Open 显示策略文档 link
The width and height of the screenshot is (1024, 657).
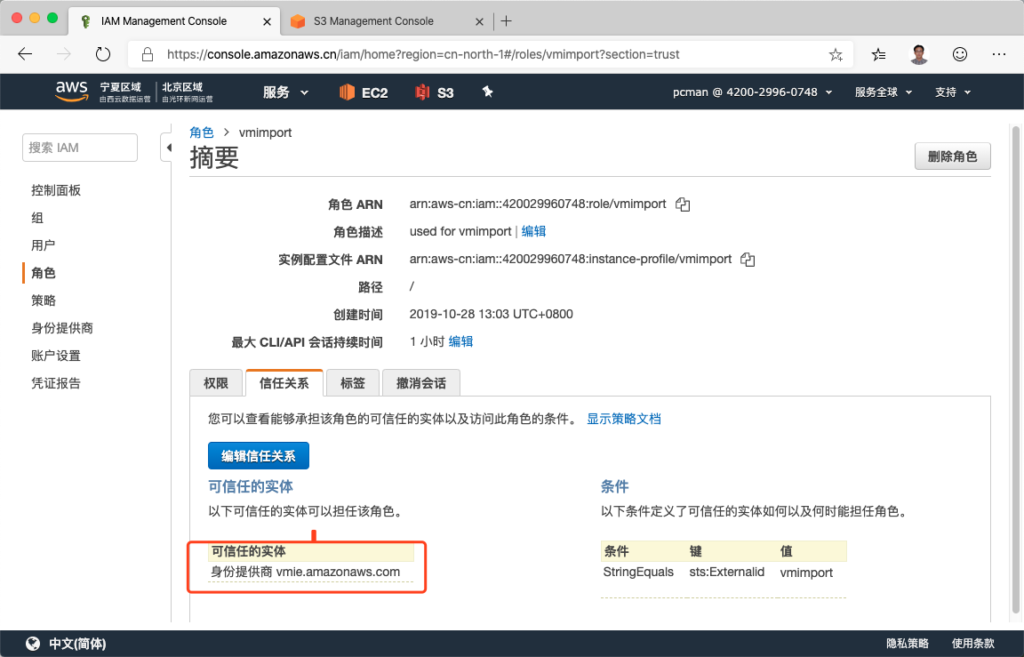[623, 419]
